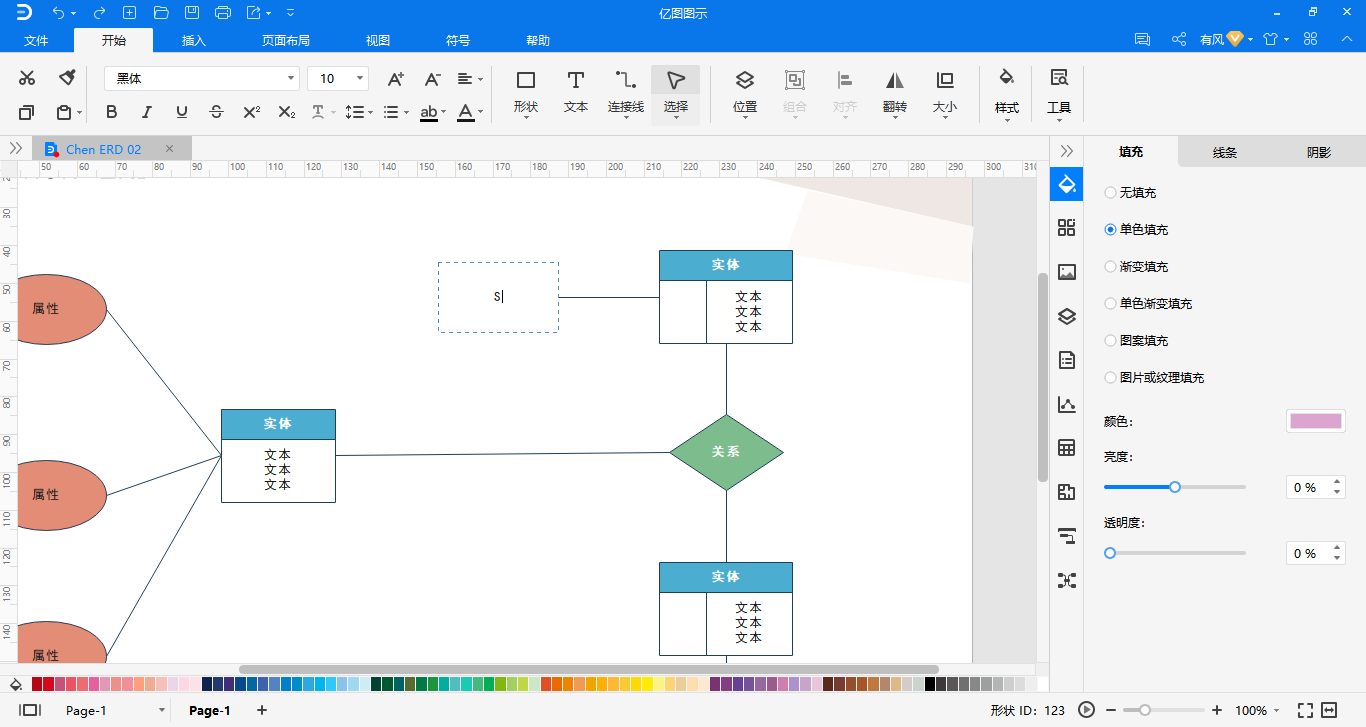Screen dimensions: 1366x727
Task: Apply Superscript formatting
Action: (x=252, y=112)
